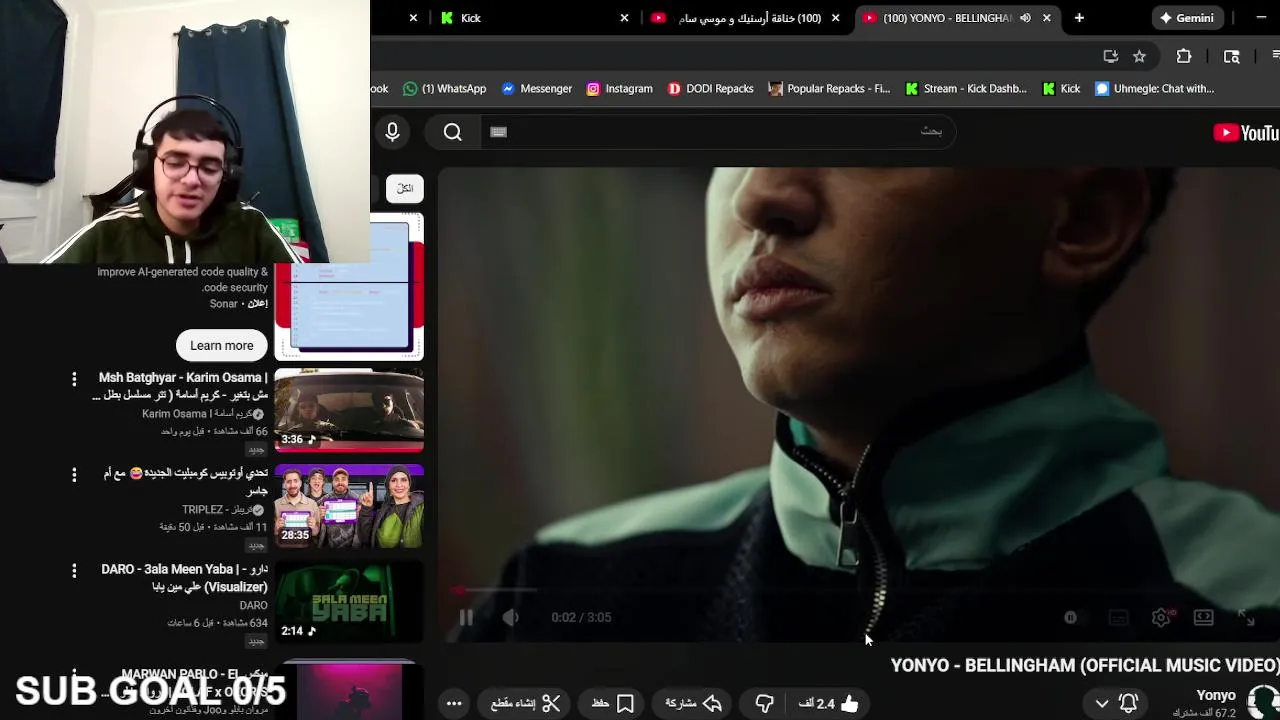Open the TRIPLEZ 28:35 video thumbnail
Screen dimensions: 1280x720
[x=349, y=505]
